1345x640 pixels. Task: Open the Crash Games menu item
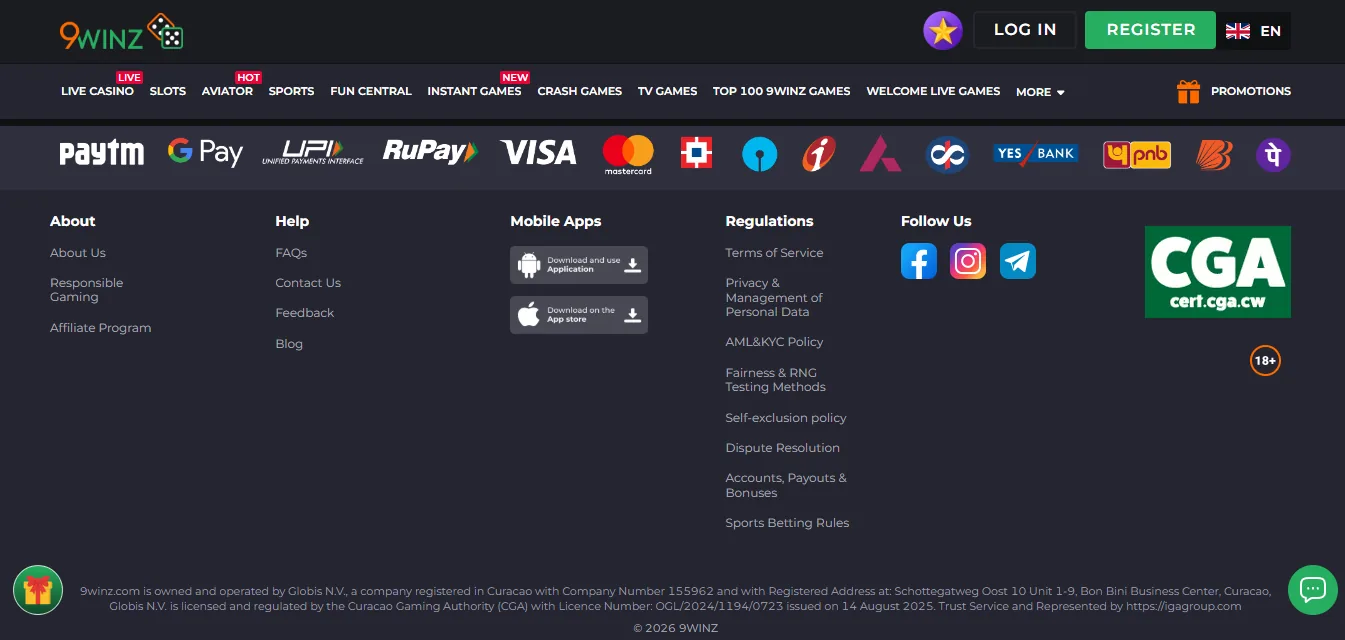click(580, 91)
